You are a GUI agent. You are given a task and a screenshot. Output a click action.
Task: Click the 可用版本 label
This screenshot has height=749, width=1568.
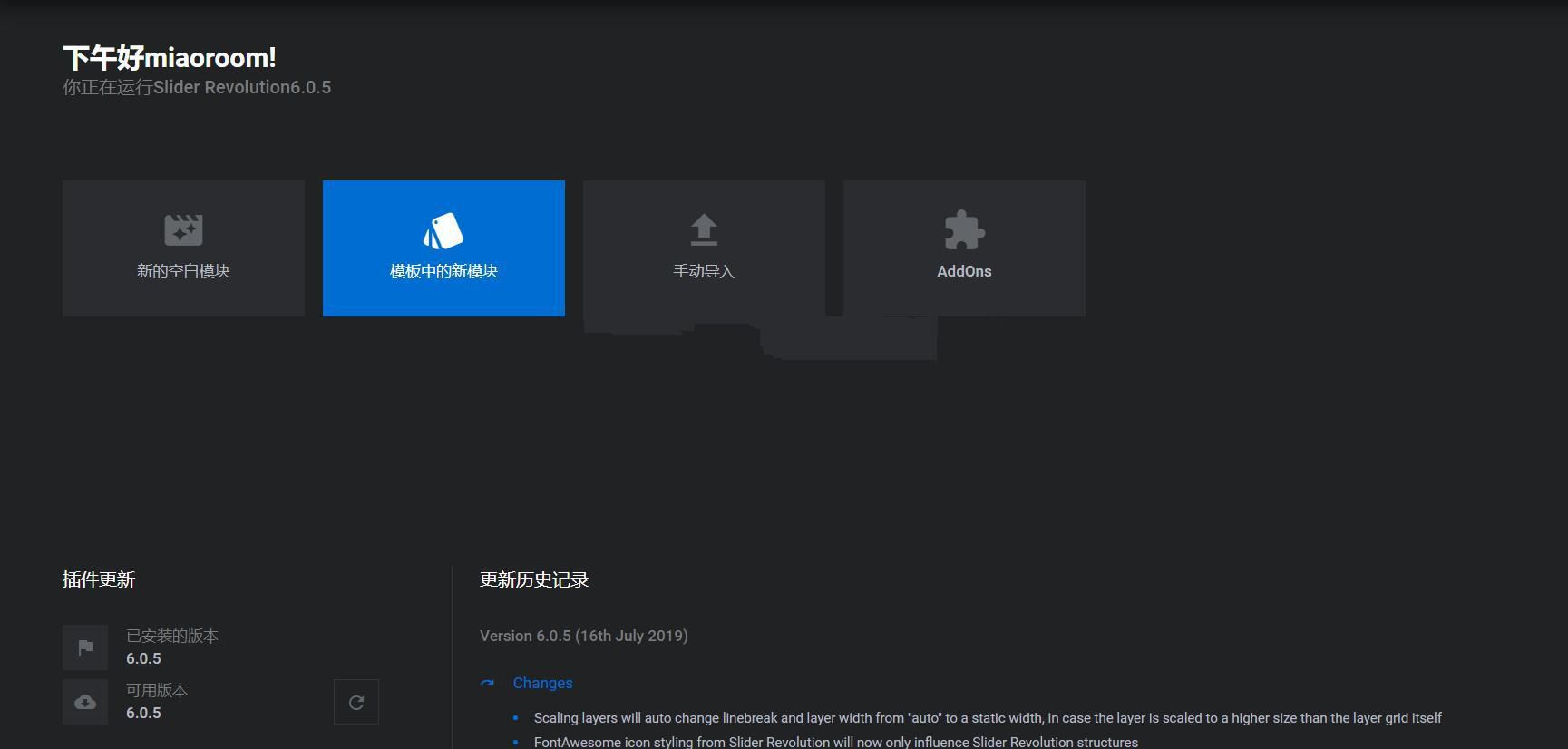(157, 690)
